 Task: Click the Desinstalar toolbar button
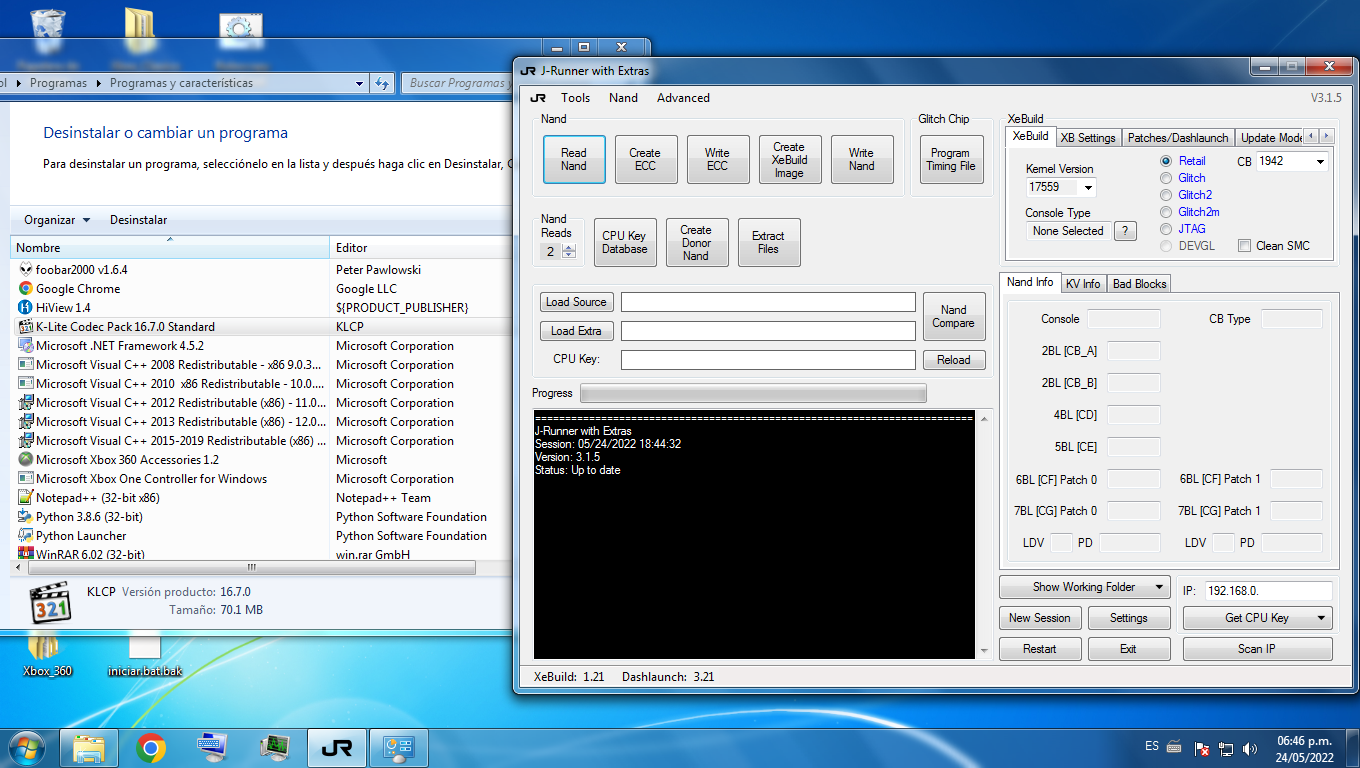139,220
